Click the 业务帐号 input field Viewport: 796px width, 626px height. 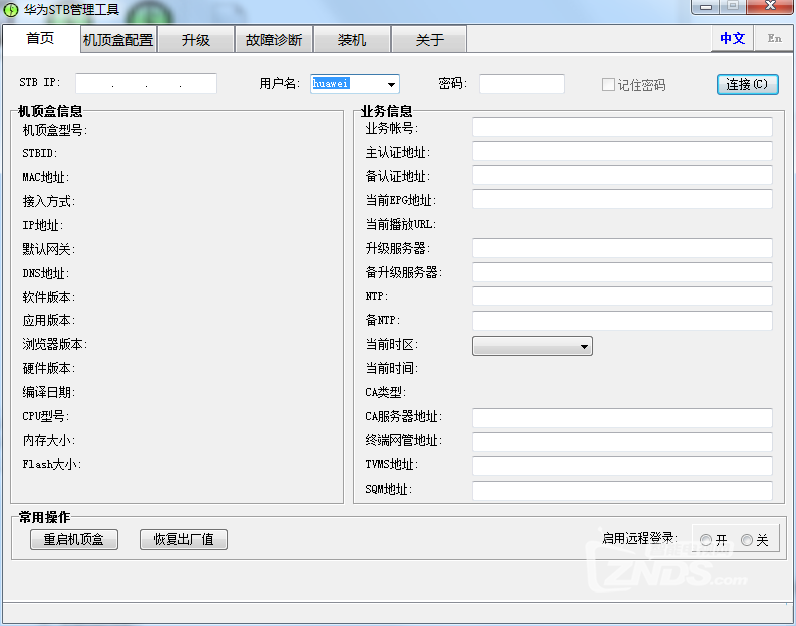(622, 127)
